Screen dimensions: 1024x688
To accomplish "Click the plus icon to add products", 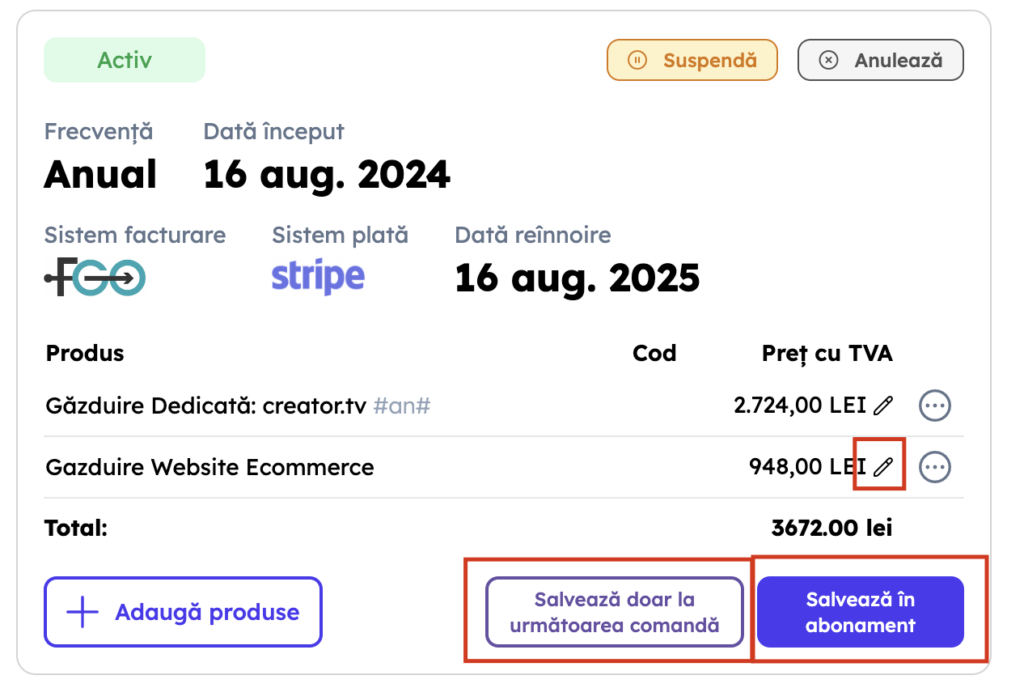I will tap(81, 612).
